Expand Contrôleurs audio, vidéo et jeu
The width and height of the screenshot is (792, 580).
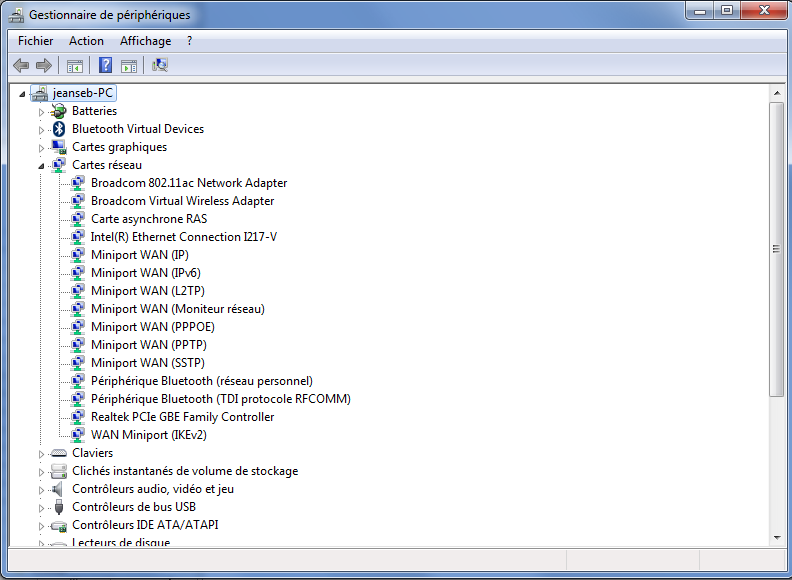41,490
